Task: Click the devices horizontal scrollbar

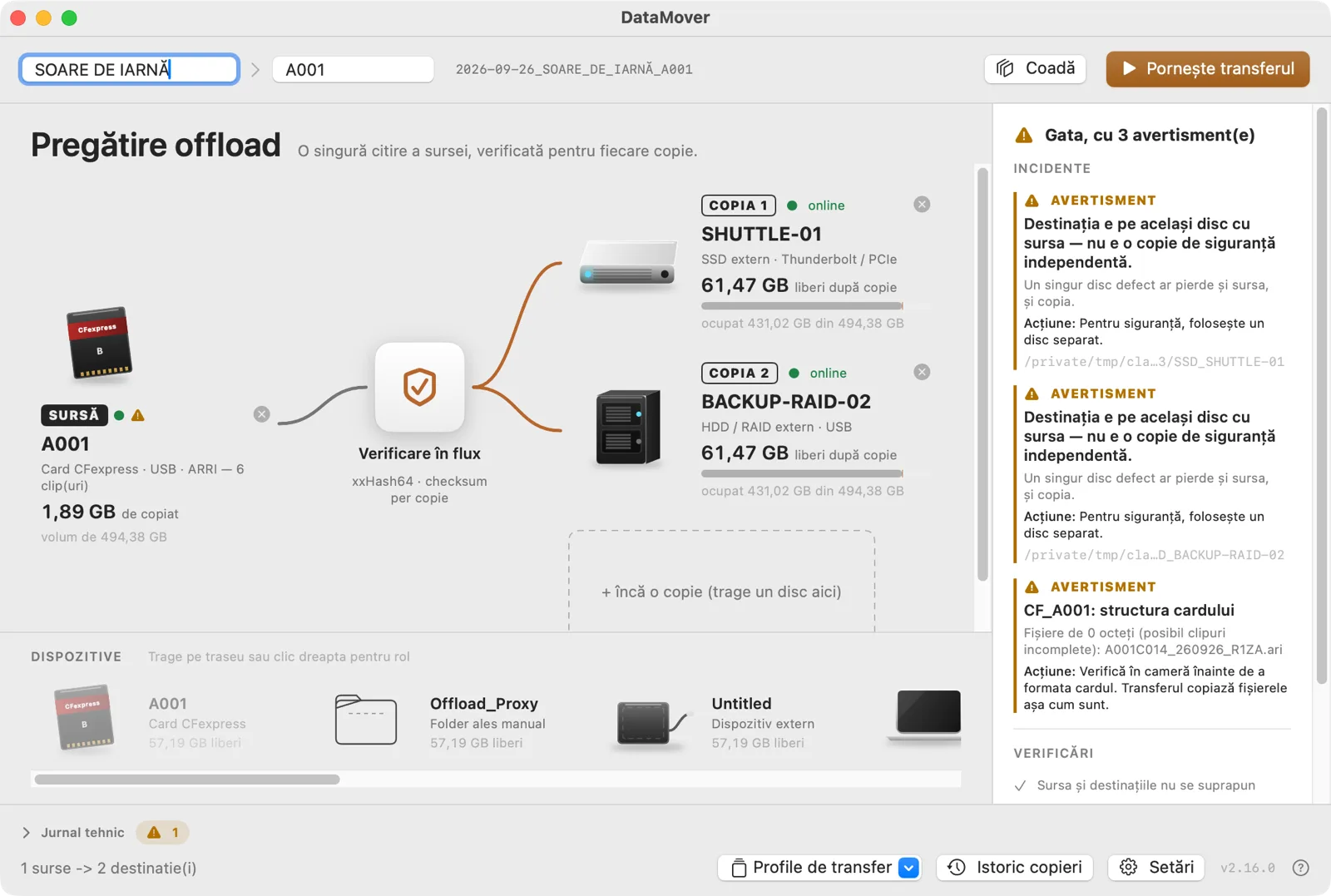Action: pos(187,780)
